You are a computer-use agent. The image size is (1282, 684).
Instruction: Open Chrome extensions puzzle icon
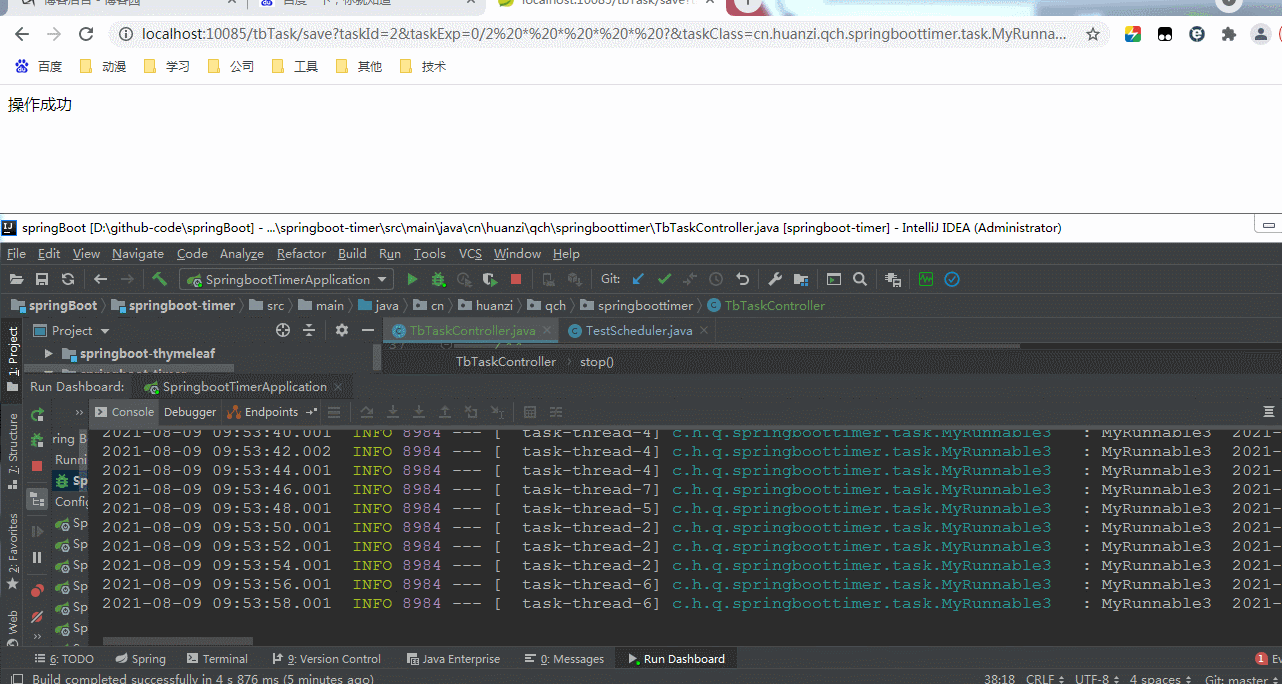point(1229,34)
